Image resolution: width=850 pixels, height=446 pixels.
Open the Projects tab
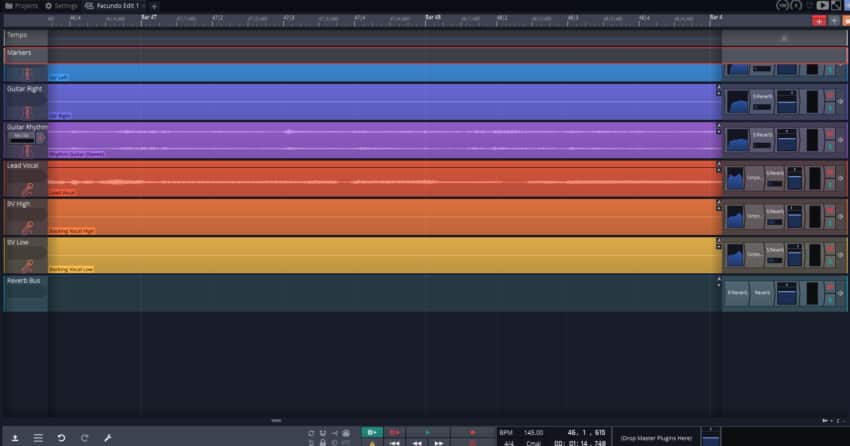point(21,6)
